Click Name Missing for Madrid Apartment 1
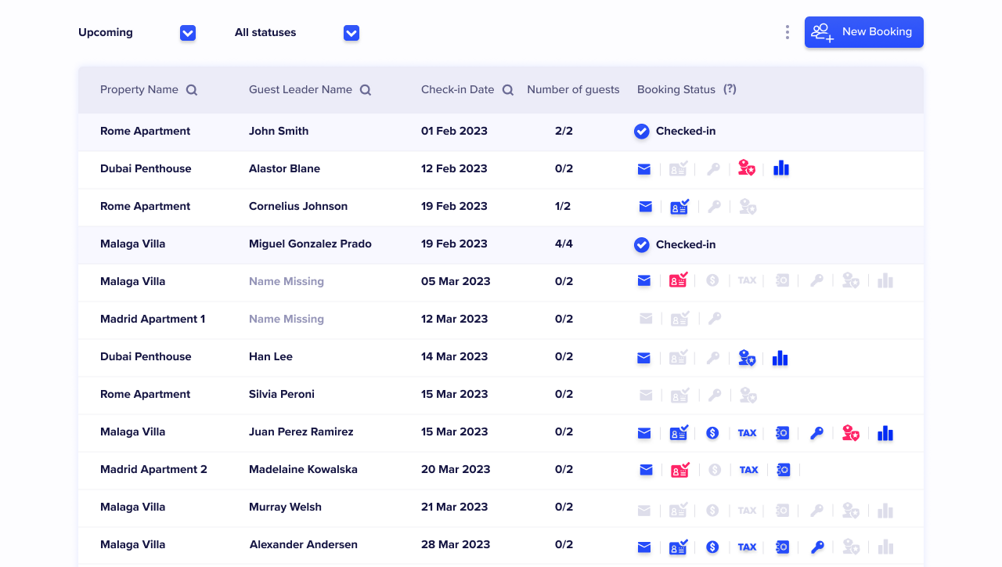The image size is (1002, 567). [286, 319]
